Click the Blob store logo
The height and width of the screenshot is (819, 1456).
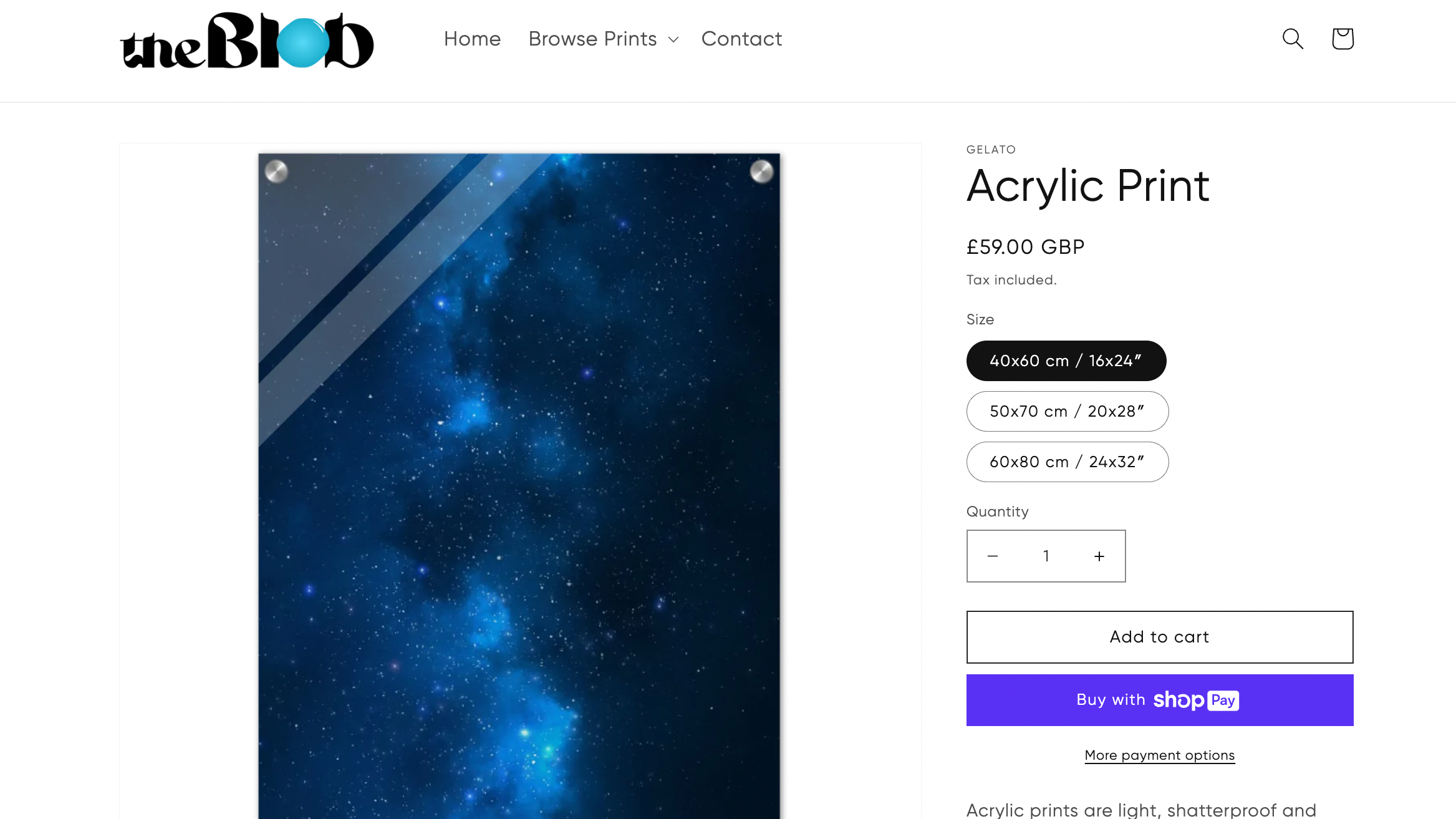[x=247, y=41]
